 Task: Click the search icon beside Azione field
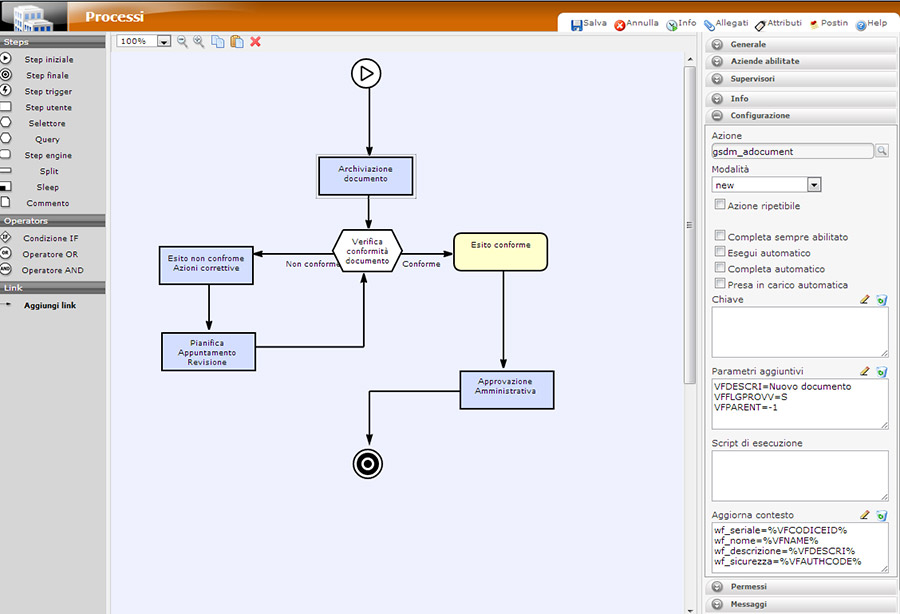(881, 151)
